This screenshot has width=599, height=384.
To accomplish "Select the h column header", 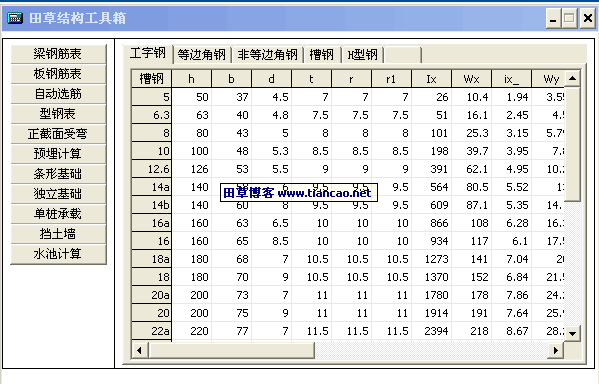I will [x=192, y=79].
